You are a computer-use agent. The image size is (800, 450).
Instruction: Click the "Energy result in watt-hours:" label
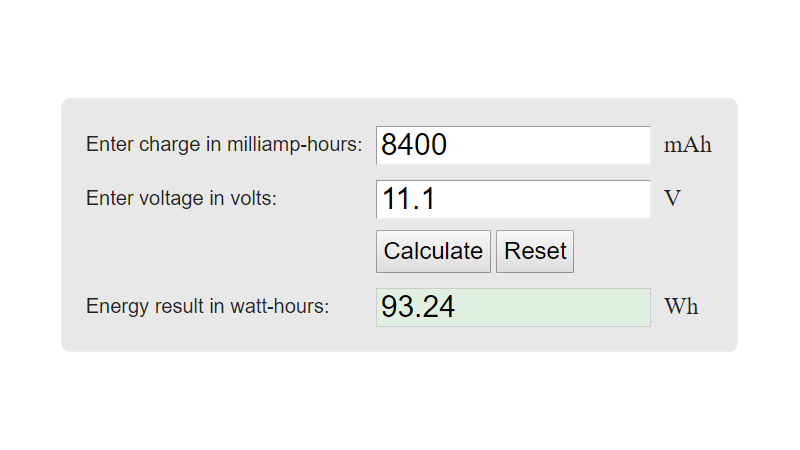point(207,306)
